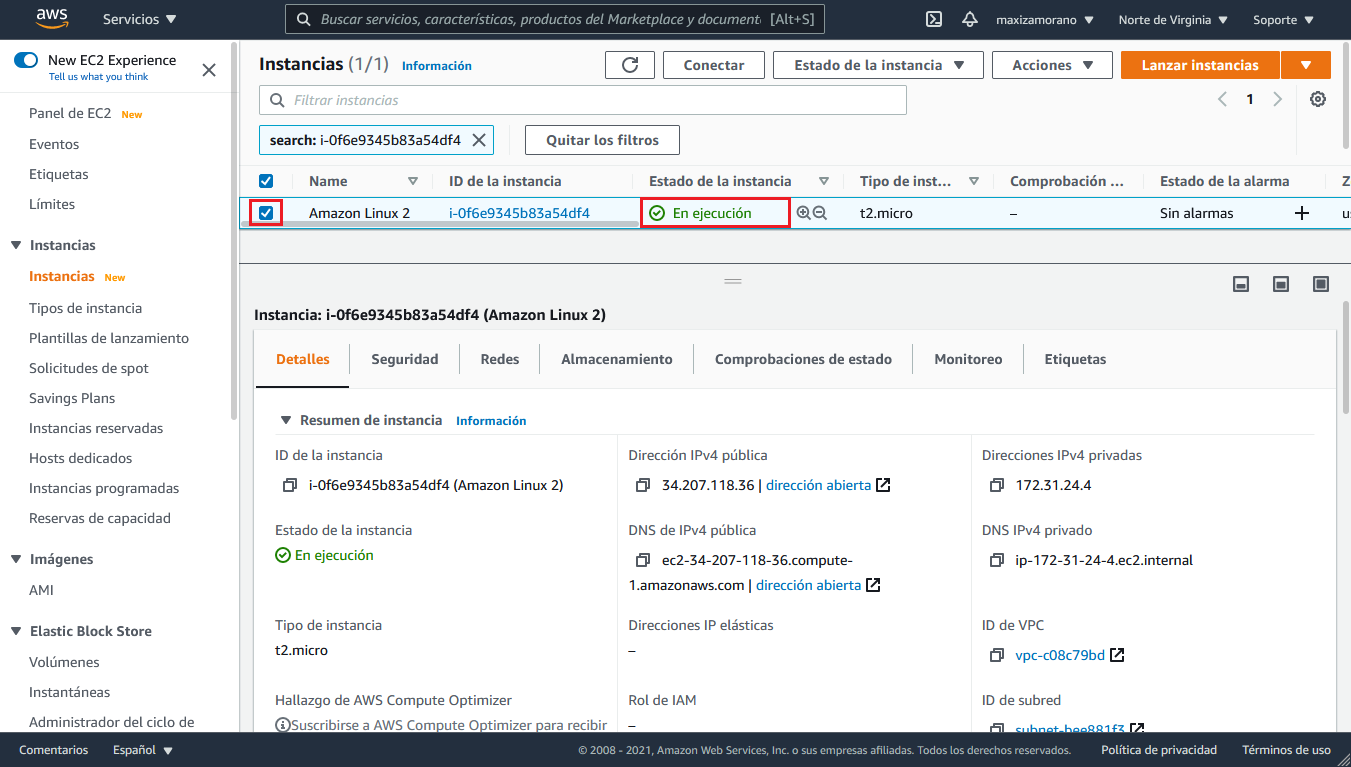1351x767 pixels.
Task: Copy the instance ID
Action: click(x=290, y=485)
